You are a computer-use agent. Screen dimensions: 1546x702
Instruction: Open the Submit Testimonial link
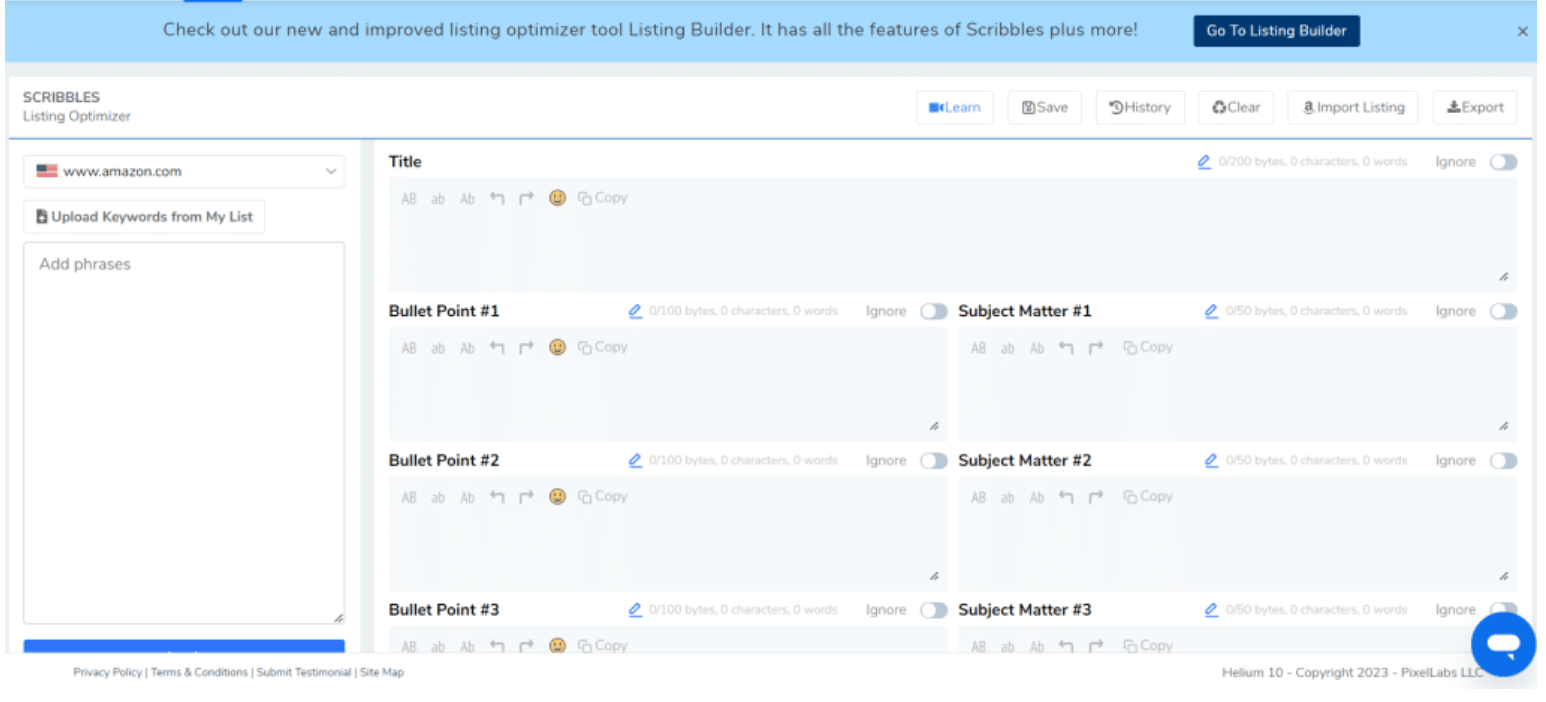click(304, 673)
